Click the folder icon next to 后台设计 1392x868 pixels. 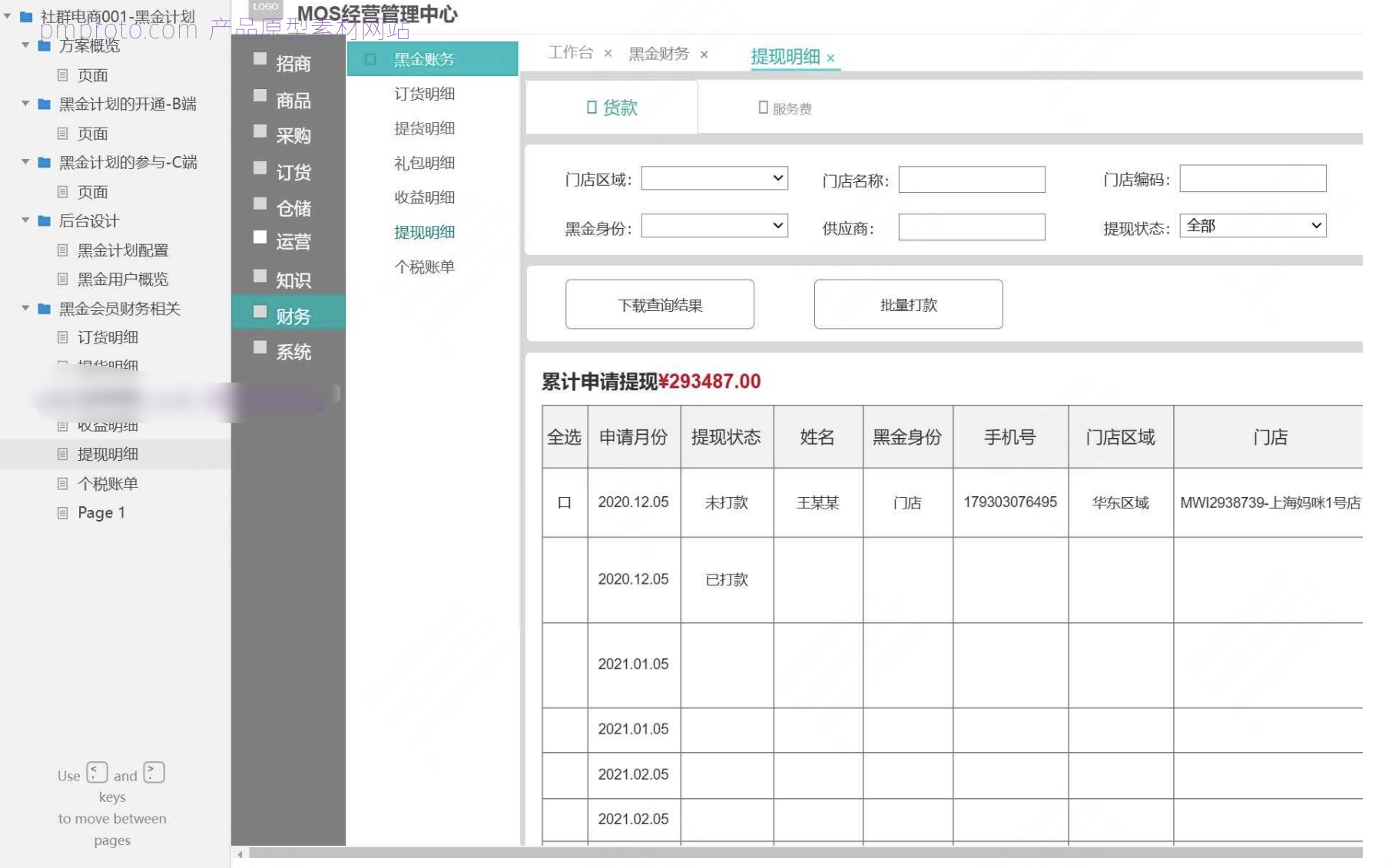(x=45, y=220)
